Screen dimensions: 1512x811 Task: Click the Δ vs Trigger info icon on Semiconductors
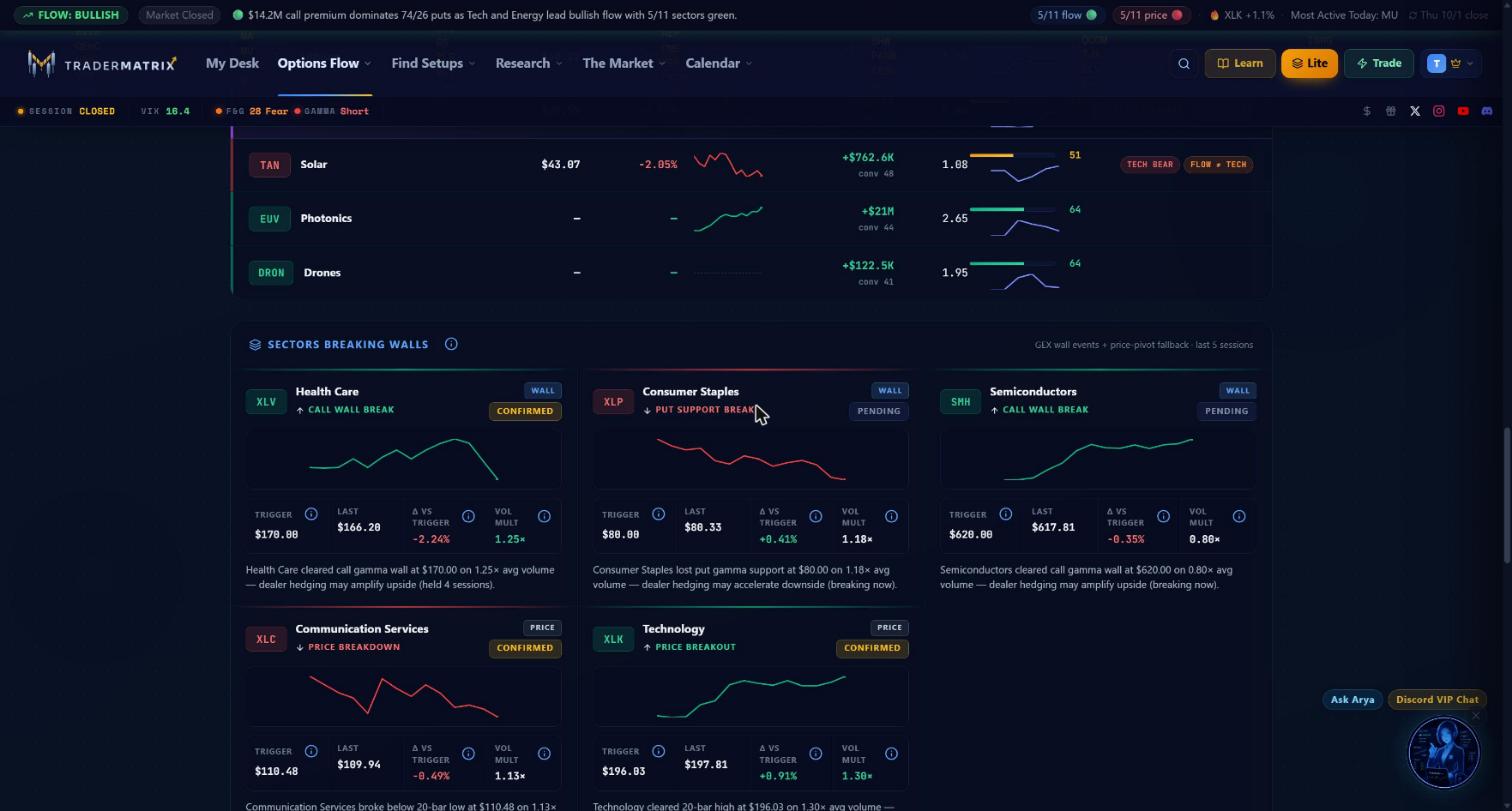1163,516
